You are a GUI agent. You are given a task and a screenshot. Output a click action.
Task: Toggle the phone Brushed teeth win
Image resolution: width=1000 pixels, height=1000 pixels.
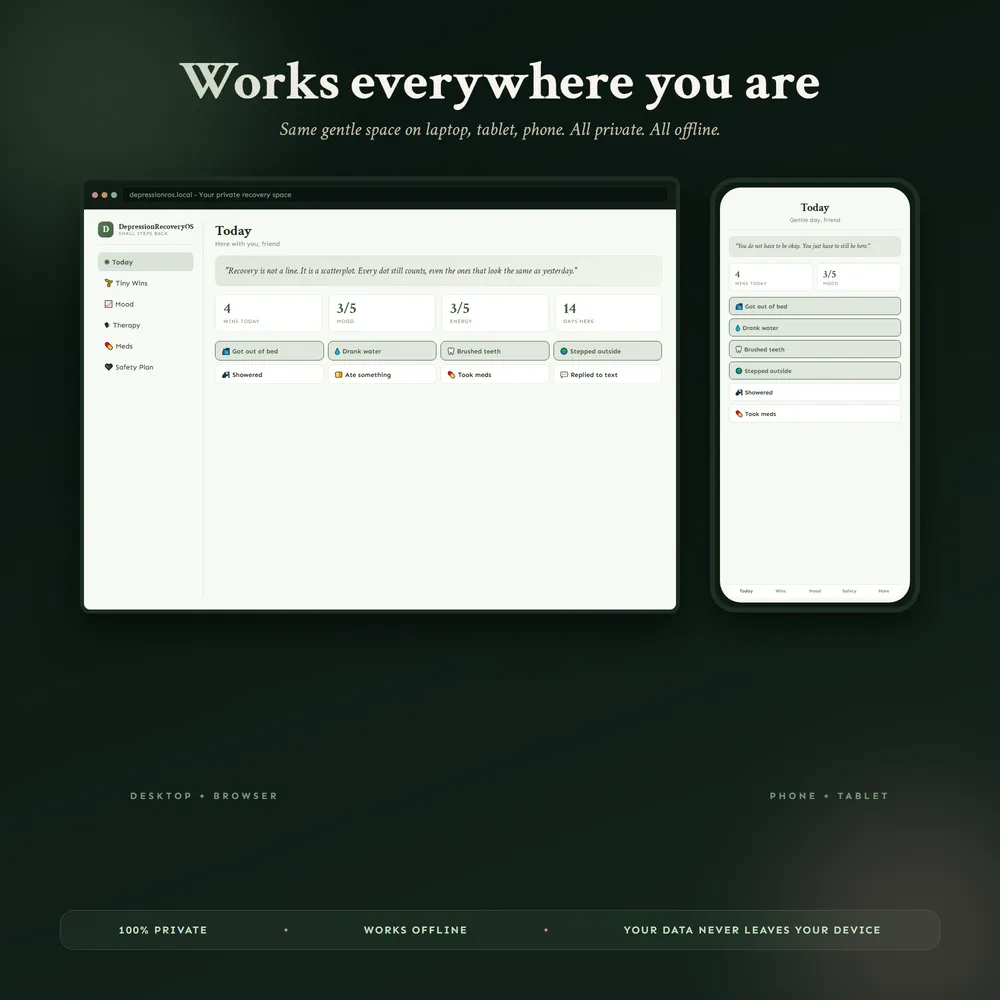click(x=814, y=349)
